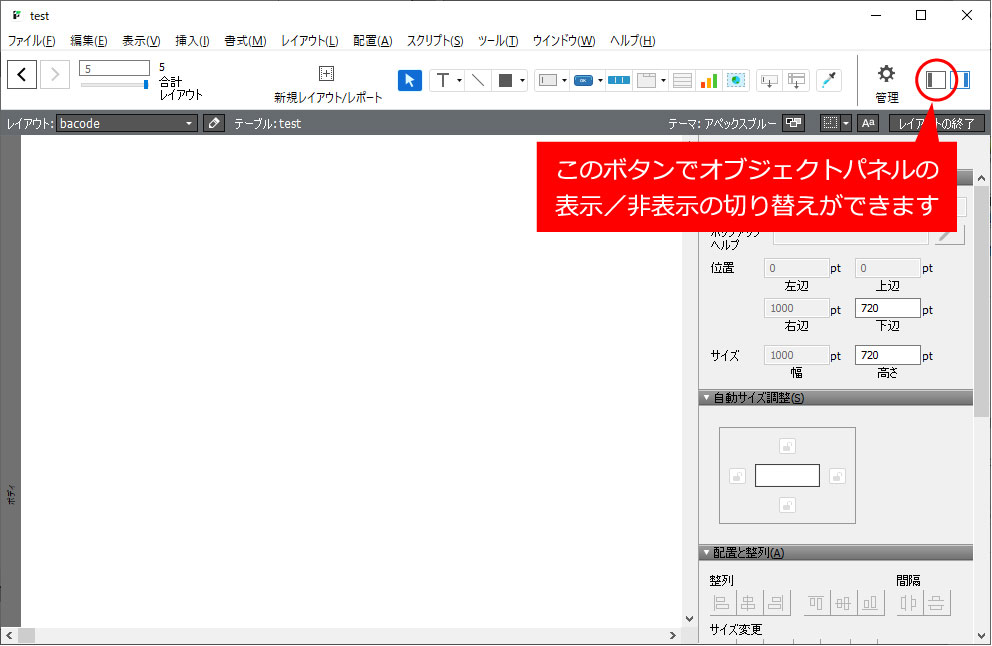Click the new layout/report icon
The image size is (992, 646).
326,73
